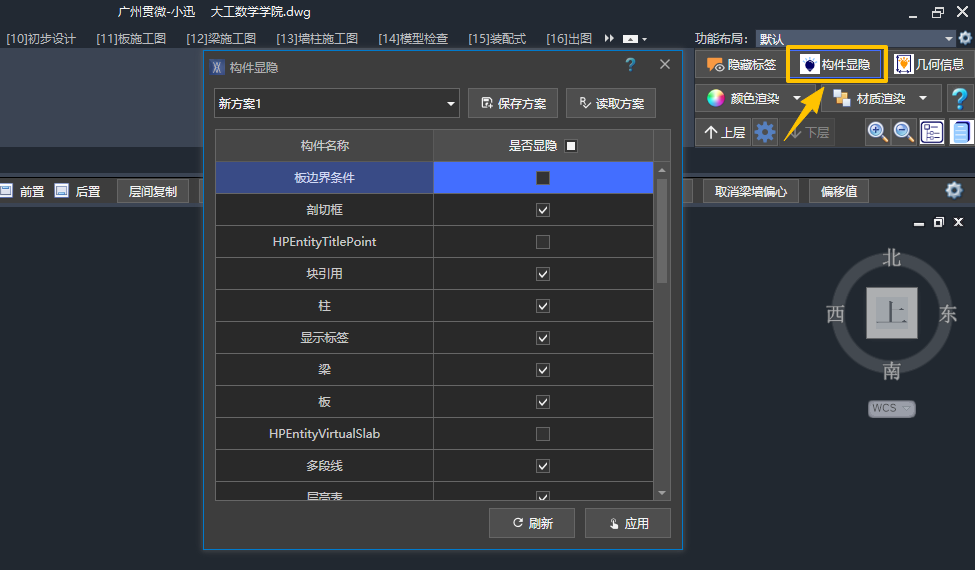Click the zoom in magnifier icon
Viewport: 975px width, 570px height.
tap(877, 132)
